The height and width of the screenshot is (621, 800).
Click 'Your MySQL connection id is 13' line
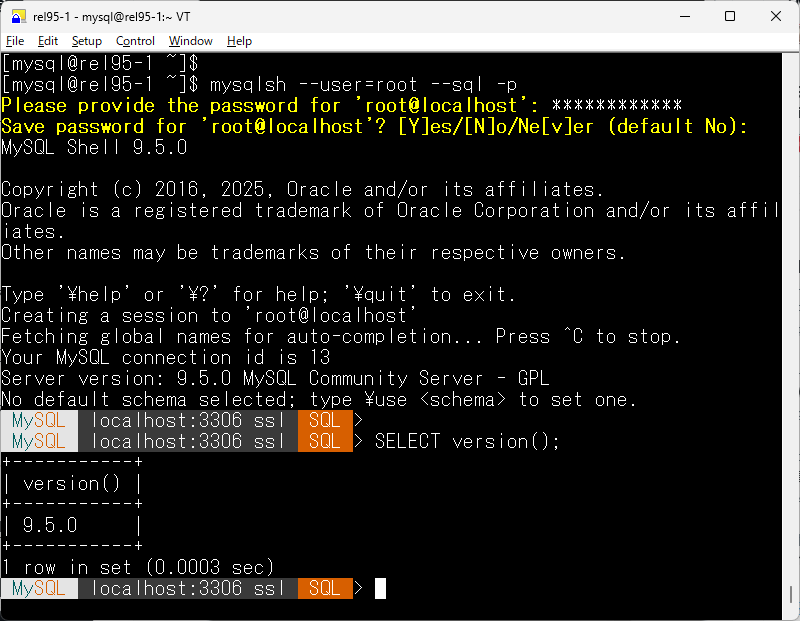166,357
